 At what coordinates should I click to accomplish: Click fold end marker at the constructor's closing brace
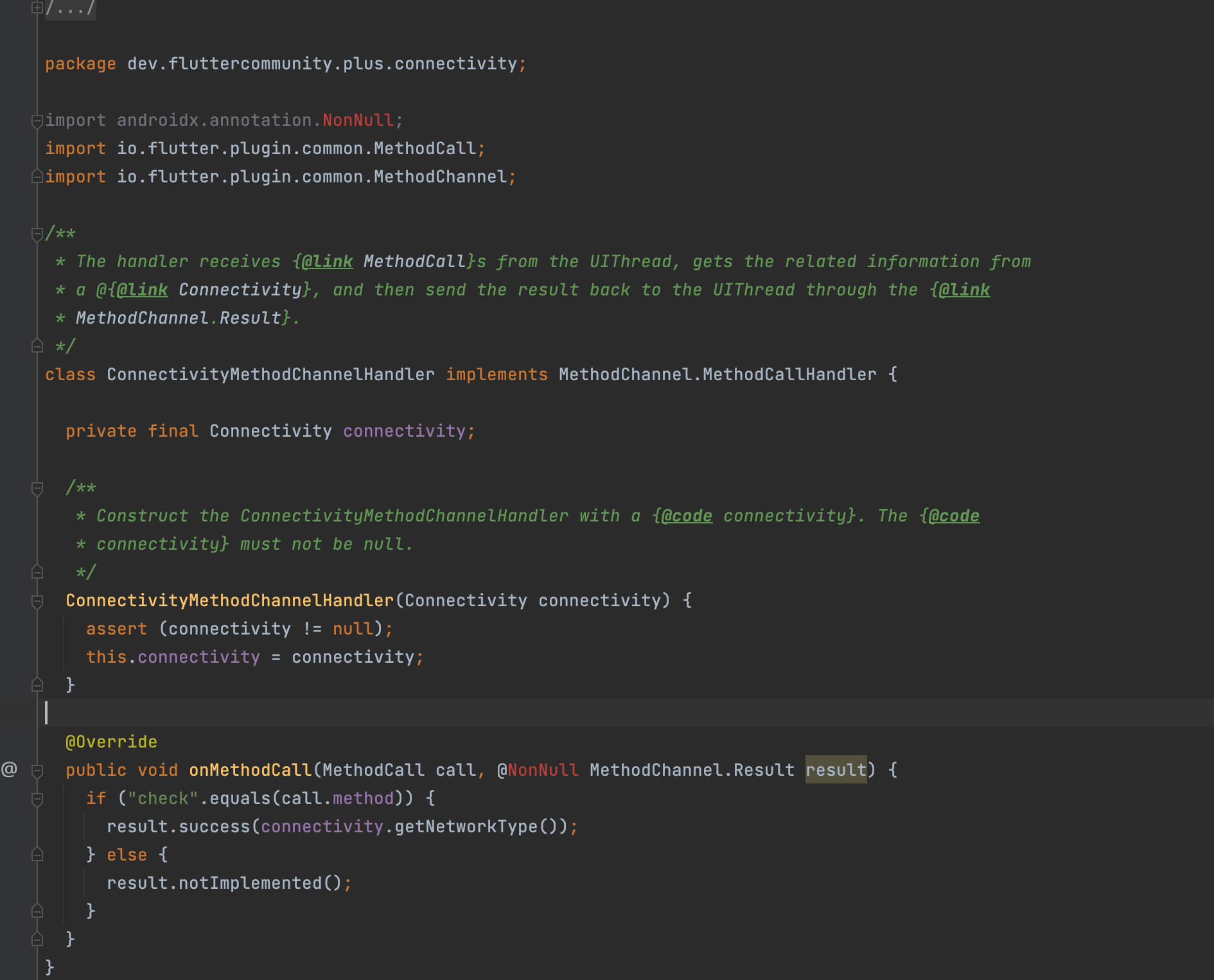[37, 685]
